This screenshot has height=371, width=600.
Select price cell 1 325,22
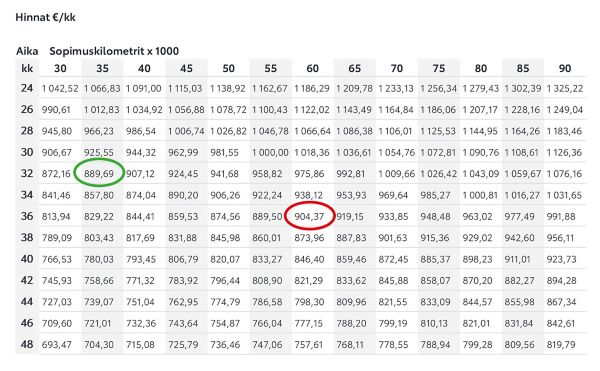tap(565, 89)
